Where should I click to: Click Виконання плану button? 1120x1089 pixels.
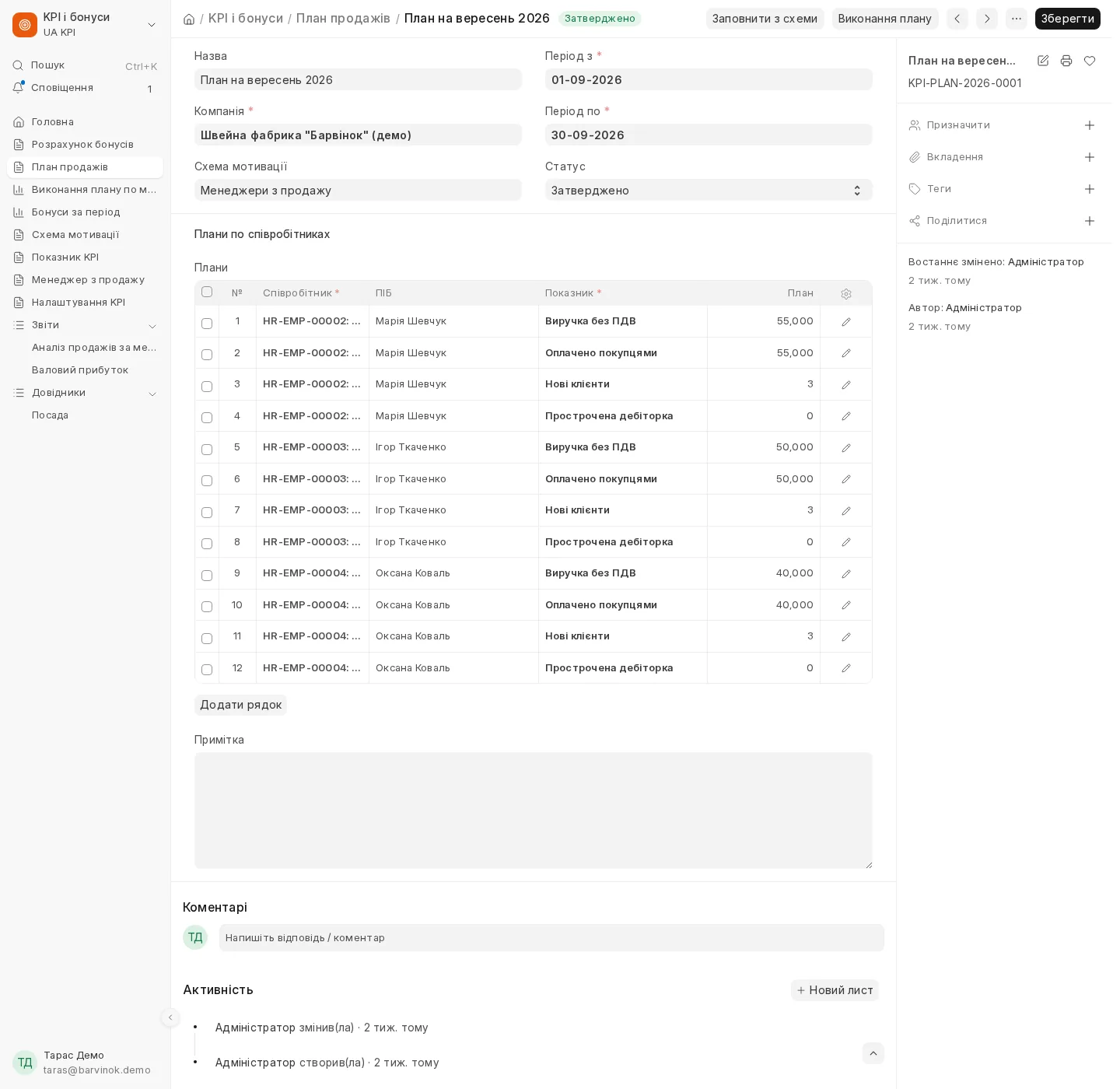[885, 19]
